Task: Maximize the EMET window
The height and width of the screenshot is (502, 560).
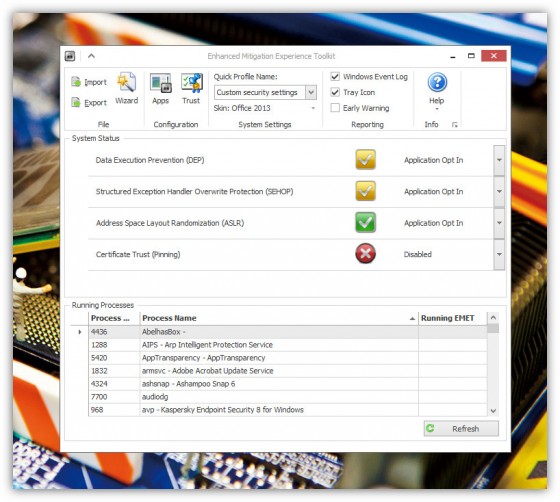Action: pyautogui.click(x=471, y=56)
